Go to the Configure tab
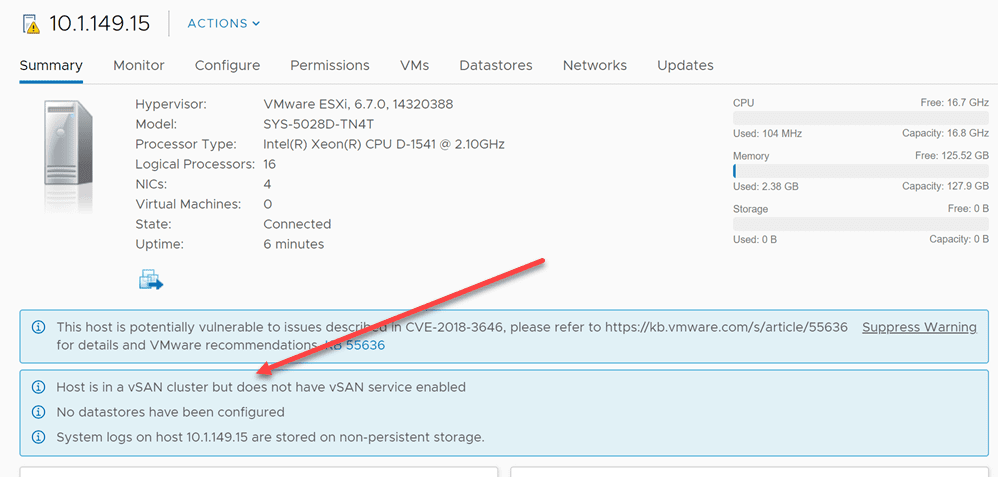Screen dimensions: 998x477 click(x=227, y=65)
